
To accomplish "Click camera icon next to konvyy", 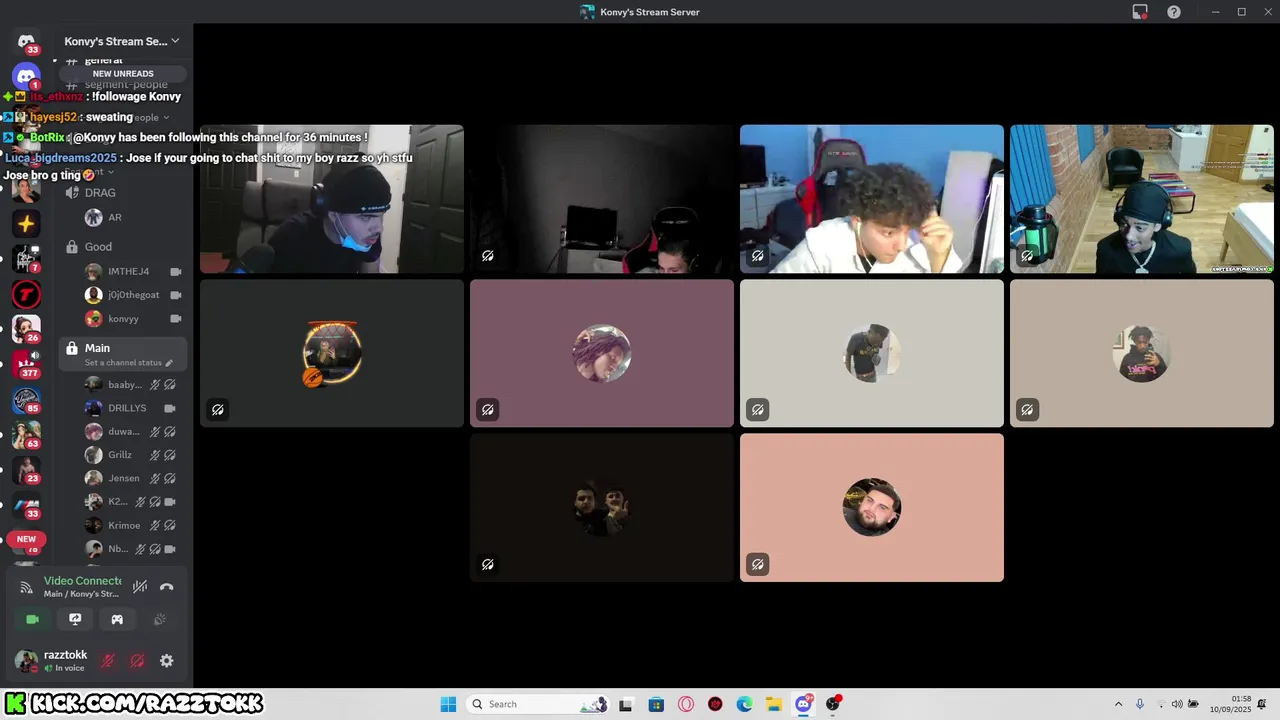I will click(176, 319).
